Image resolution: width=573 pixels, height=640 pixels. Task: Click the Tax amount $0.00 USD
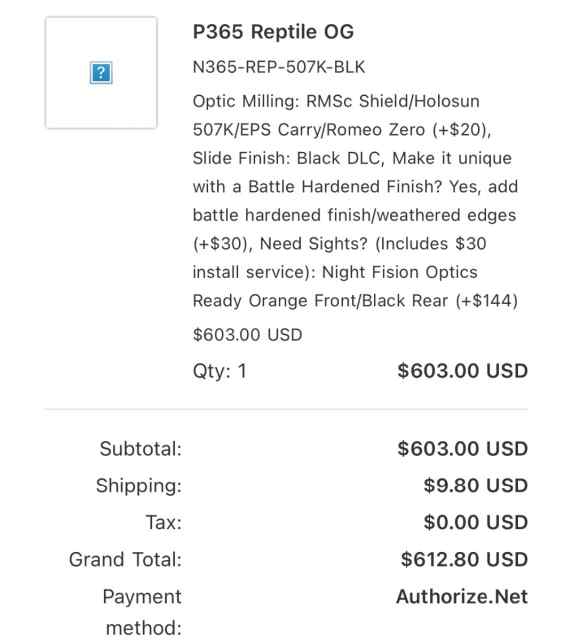coord(475,522)
